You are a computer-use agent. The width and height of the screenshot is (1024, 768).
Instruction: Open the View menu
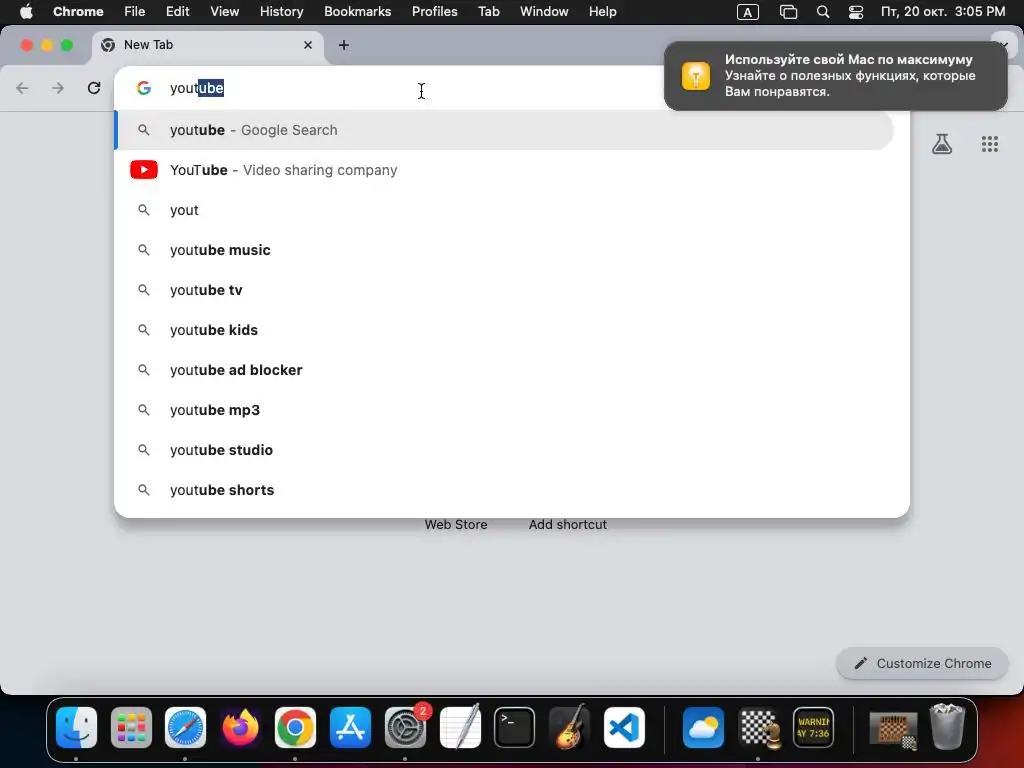224,12
